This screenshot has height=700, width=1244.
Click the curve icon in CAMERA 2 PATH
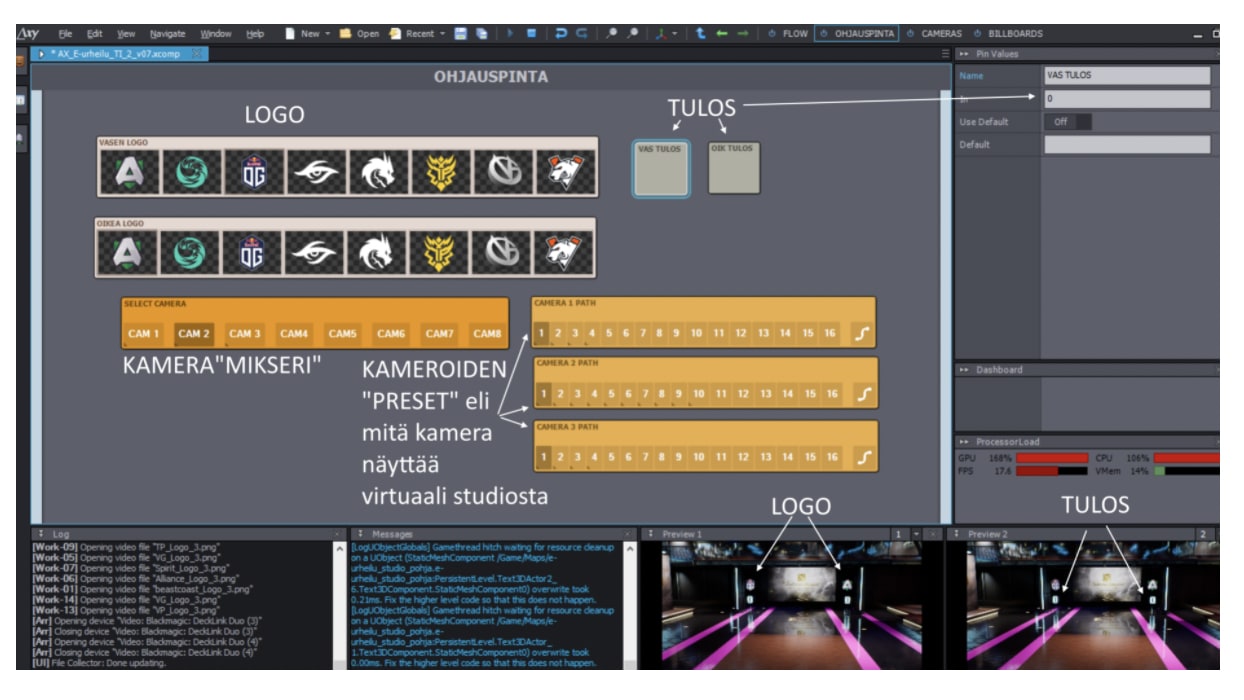pos(864,394)
